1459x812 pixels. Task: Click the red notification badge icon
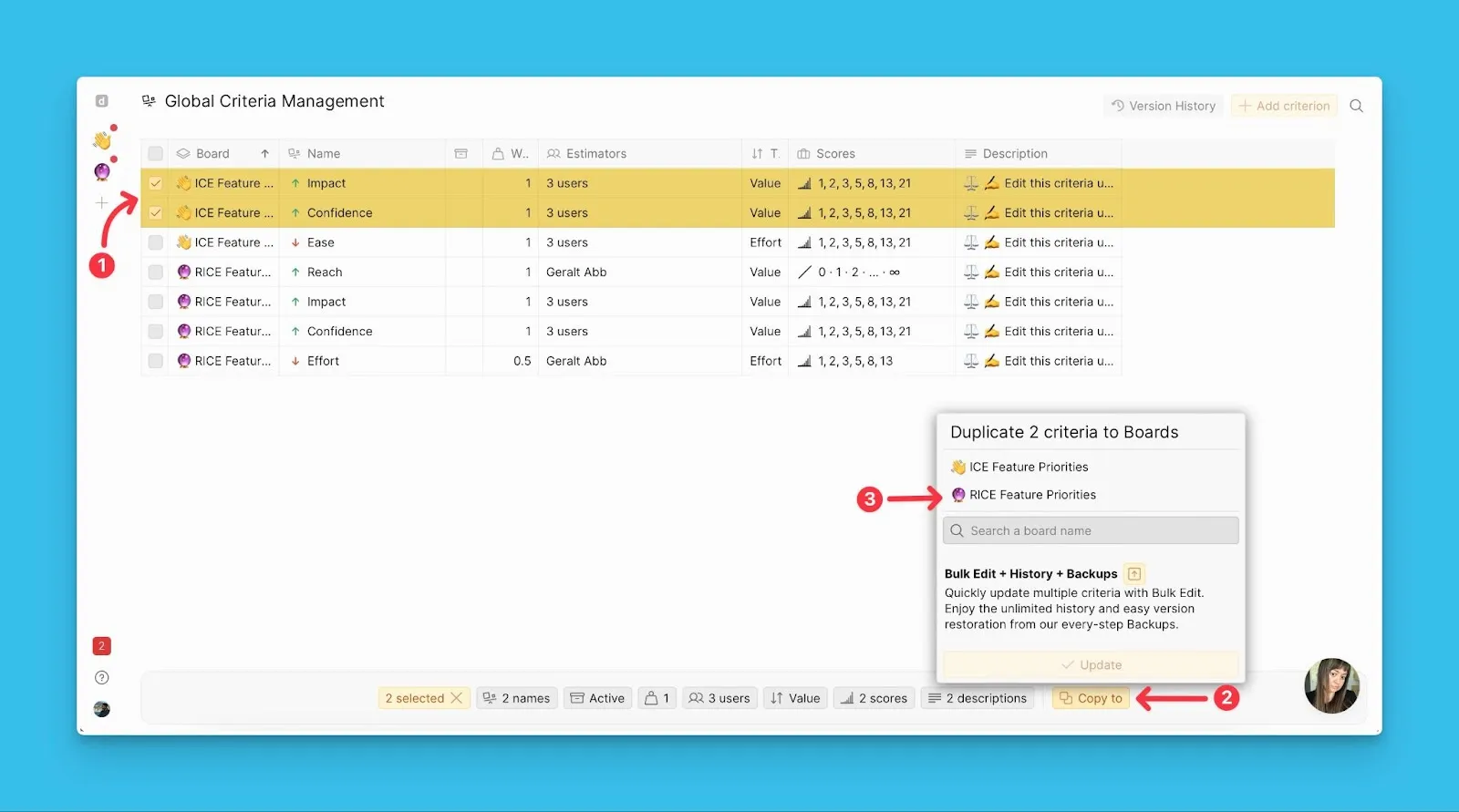[102, 646]
